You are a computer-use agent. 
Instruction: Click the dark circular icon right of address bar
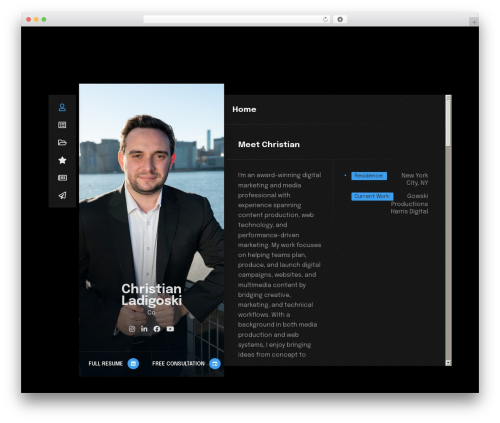pos(340,19)
